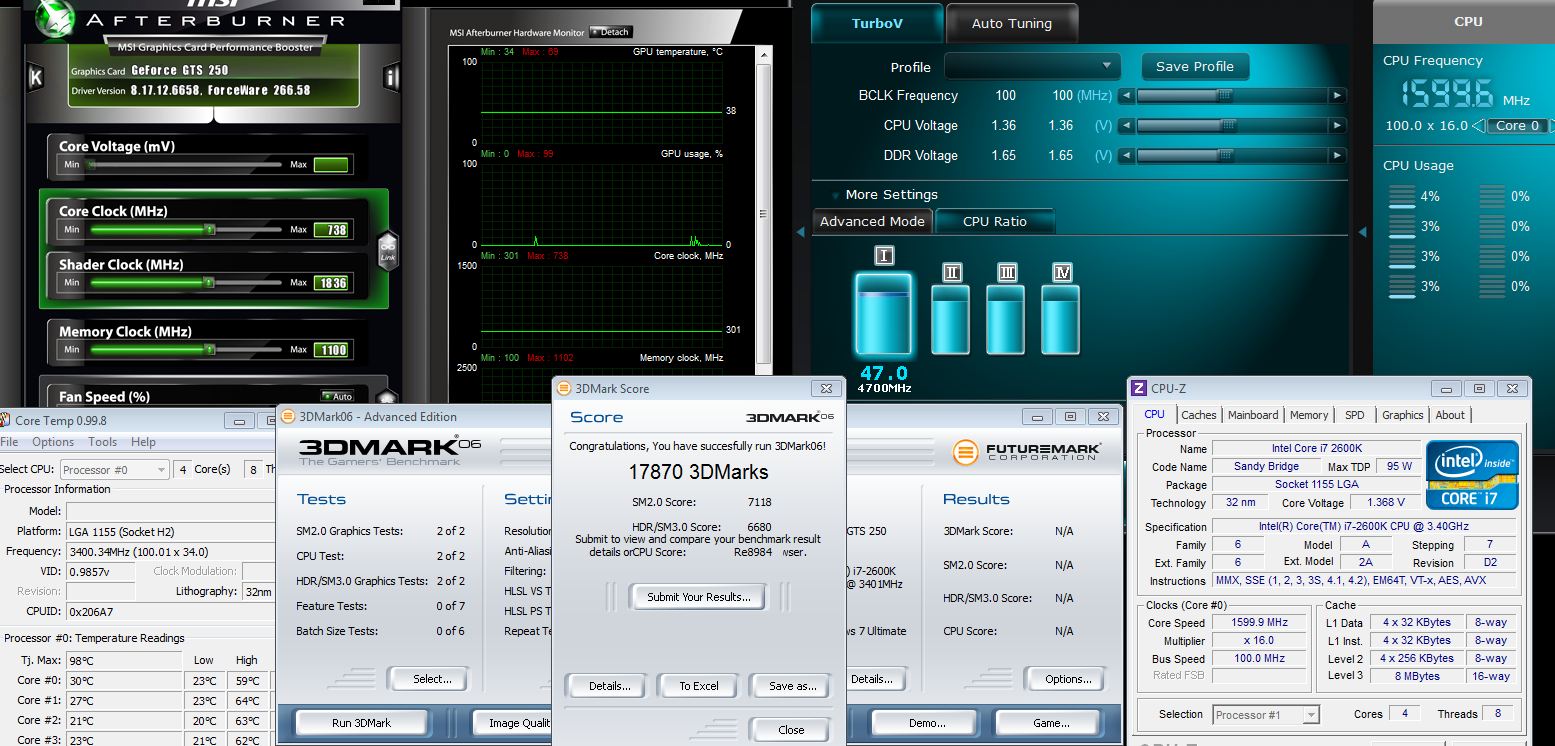Click DDR Voltage increase arrow
Image resolution: width=1555 pixels, height=746 pixels.
[x=1337, y=156]
